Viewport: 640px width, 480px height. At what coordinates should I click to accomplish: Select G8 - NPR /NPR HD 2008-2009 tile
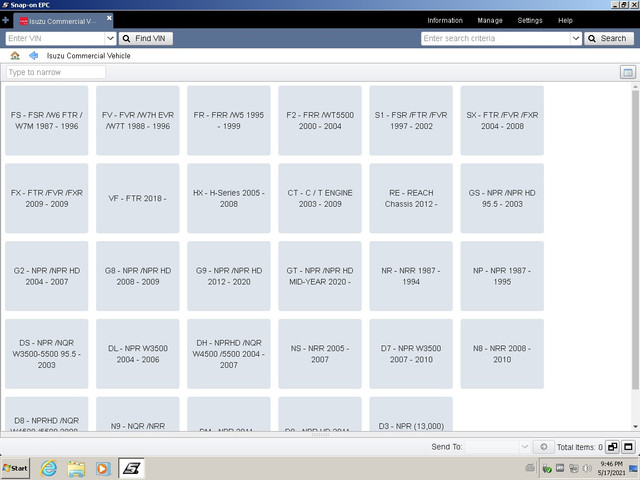138,276
